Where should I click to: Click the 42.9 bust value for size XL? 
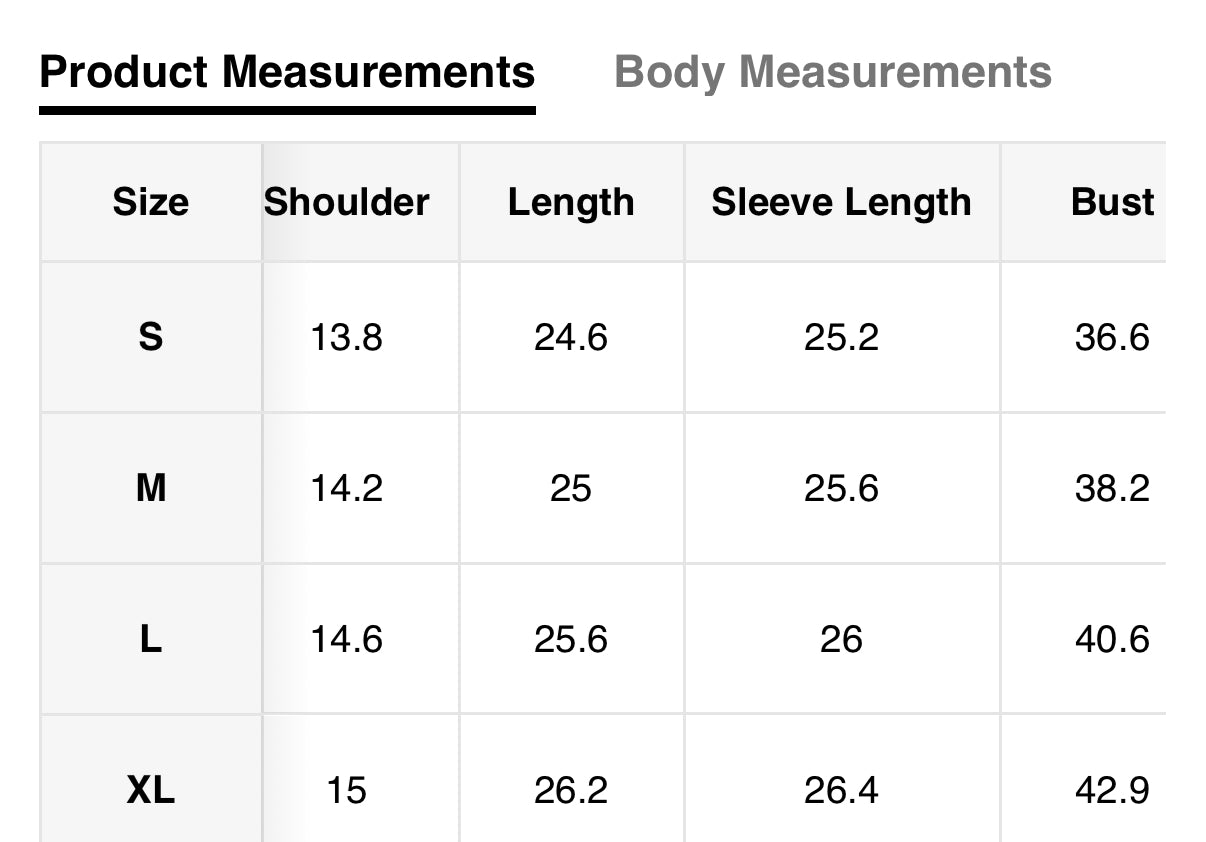click(x=1112, y=791)
